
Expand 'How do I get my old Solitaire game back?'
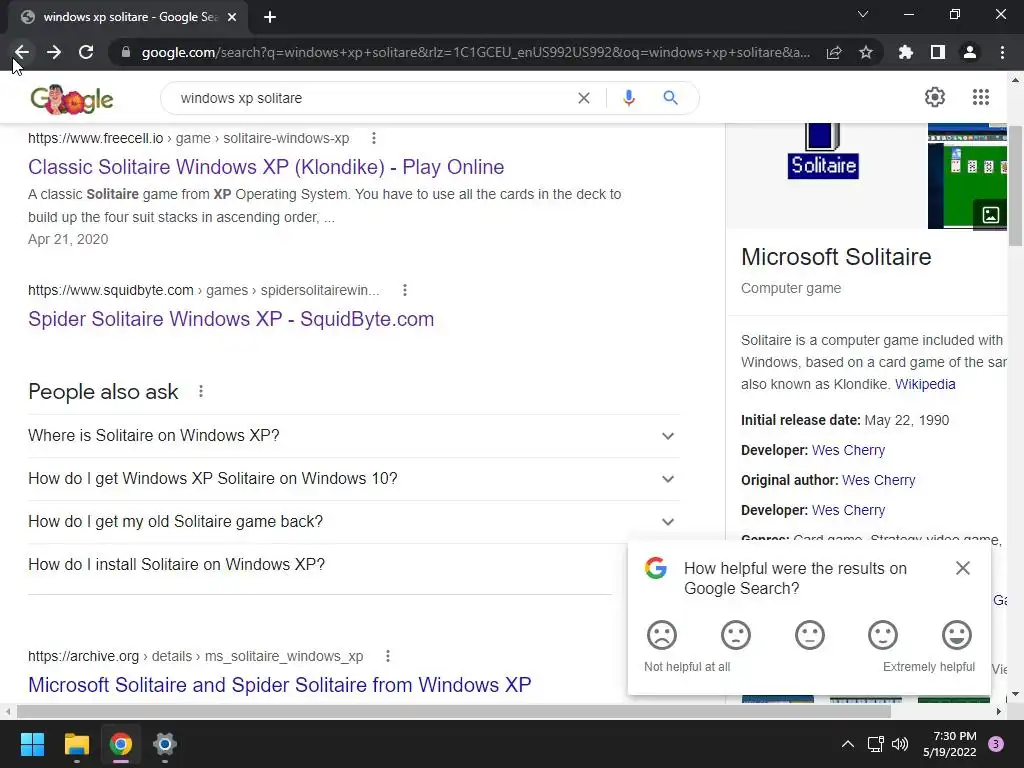point(353,522)
